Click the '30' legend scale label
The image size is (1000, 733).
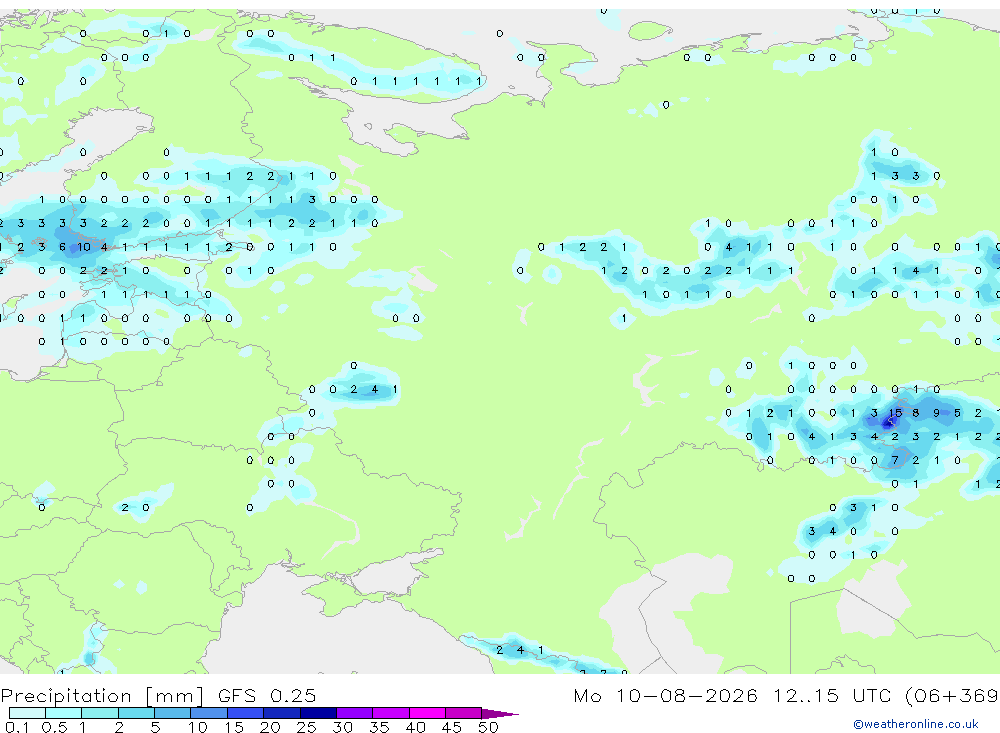click(x=342, y=727)
